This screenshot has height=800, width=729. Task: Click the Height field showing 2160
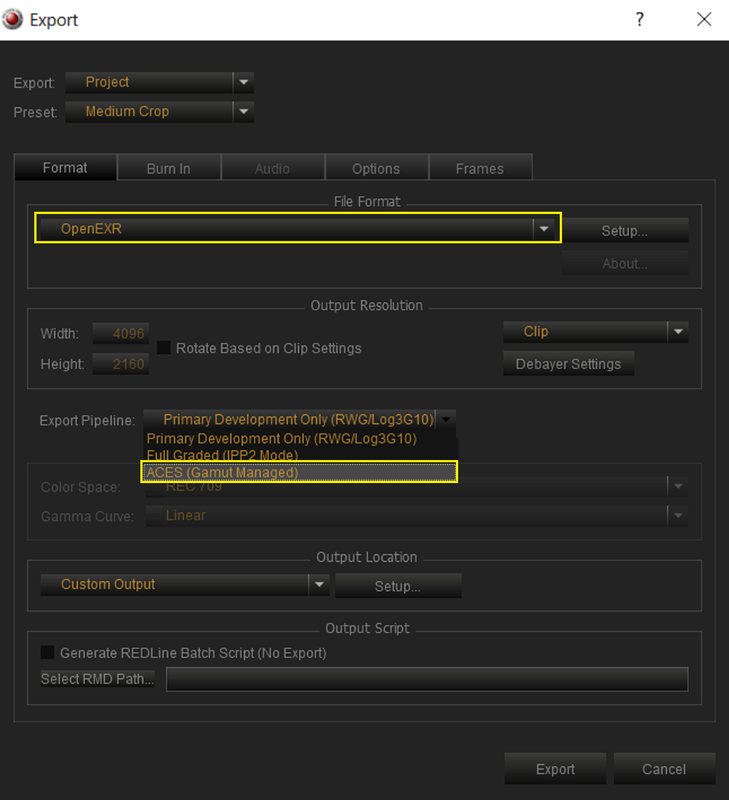pyautogui.click(x=121, y=364)
